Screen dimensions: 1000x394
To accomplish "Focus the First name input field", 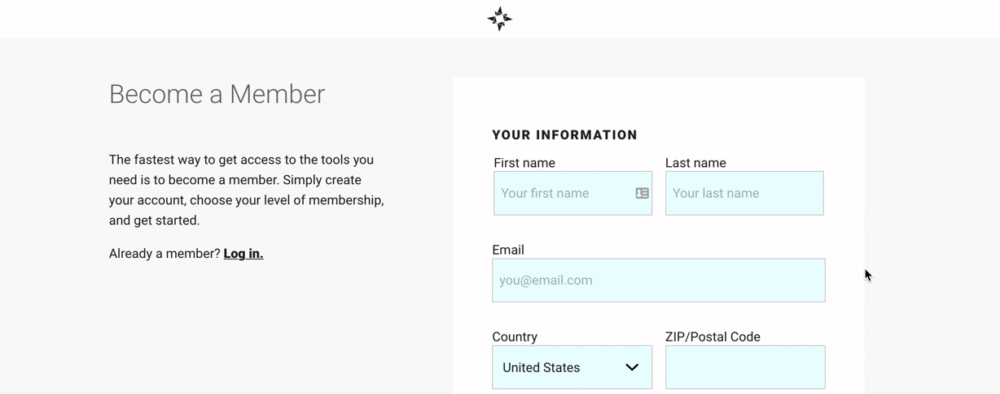I will pos(573,193).
